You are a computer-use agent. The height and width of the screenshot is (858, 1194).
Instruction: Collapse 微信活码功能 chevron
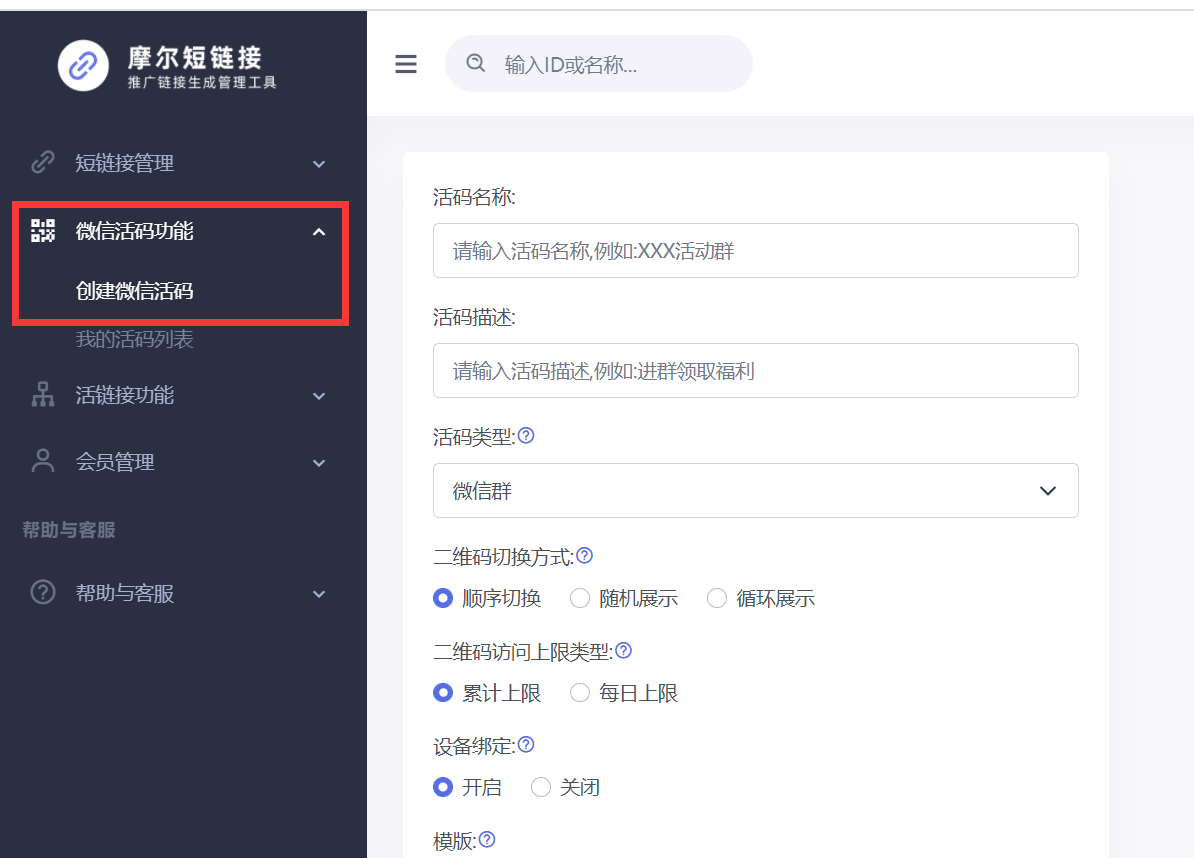(319, 231)
